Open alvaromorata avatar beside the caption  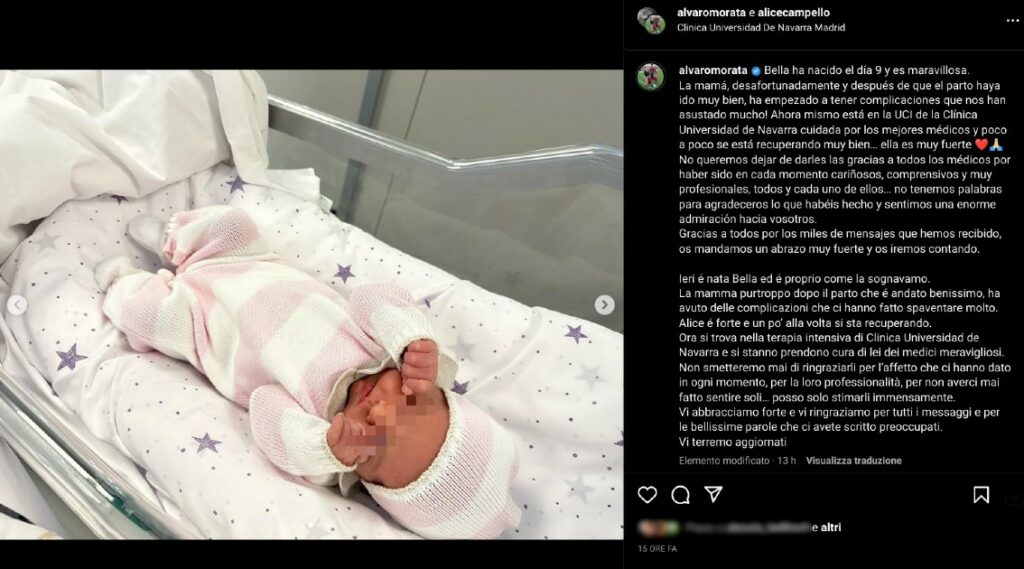(x=651, y=76)
